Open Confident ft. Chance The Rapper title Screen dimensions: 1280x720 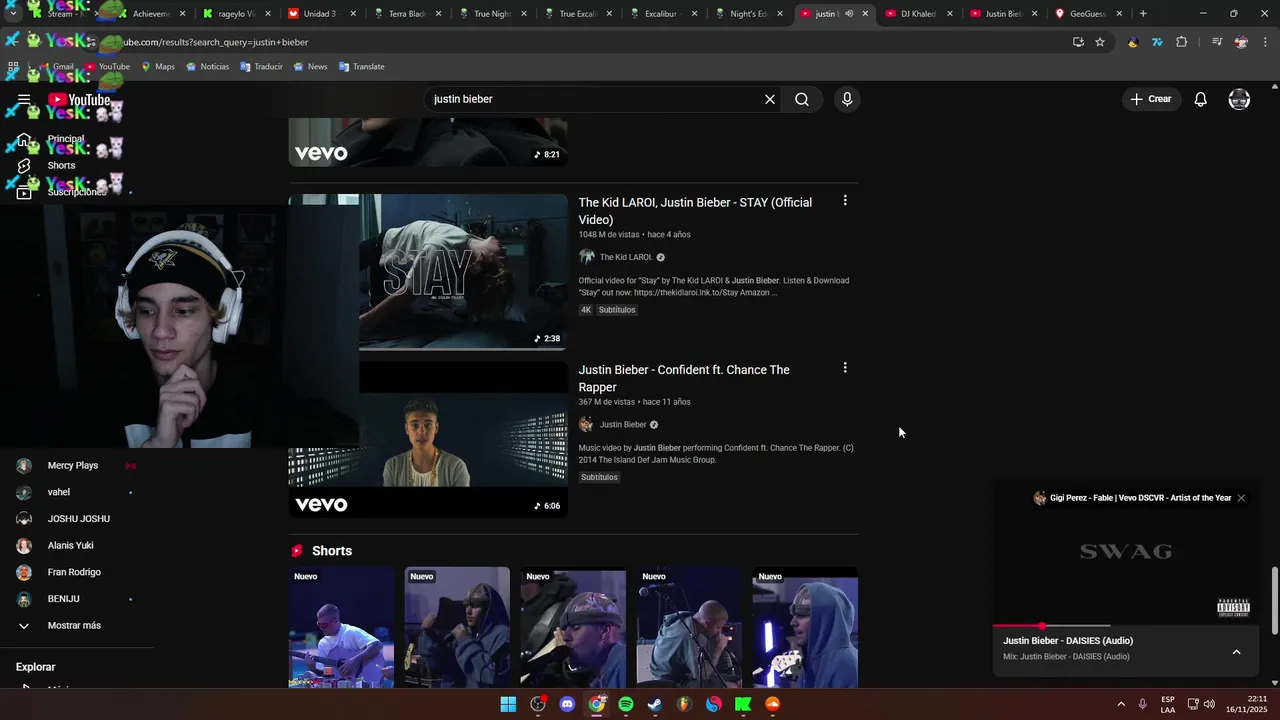pyautogui.click(x=684, y=378)
